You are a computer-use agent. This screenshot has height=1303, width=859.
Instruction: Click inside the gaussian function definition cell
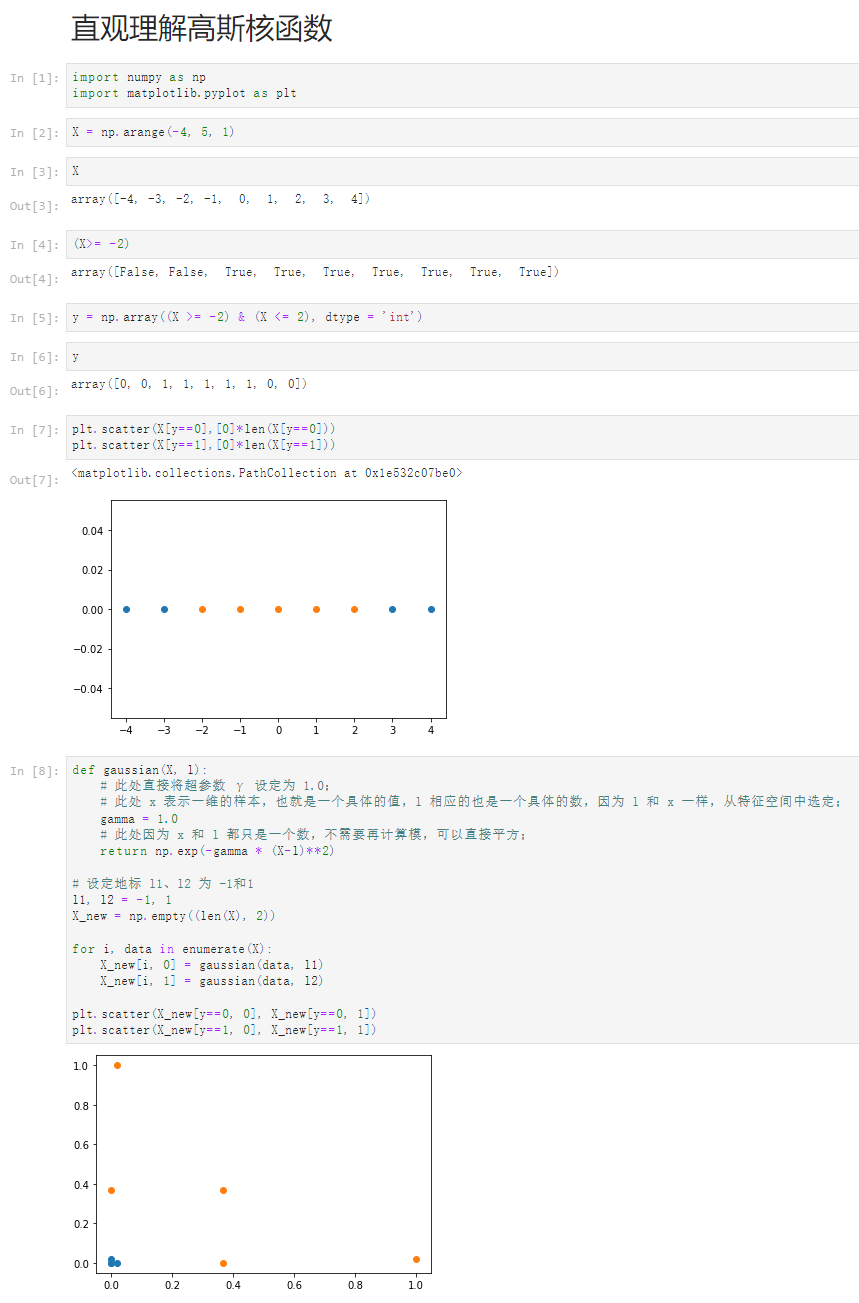pyautogui.click(x=462, y=899)
